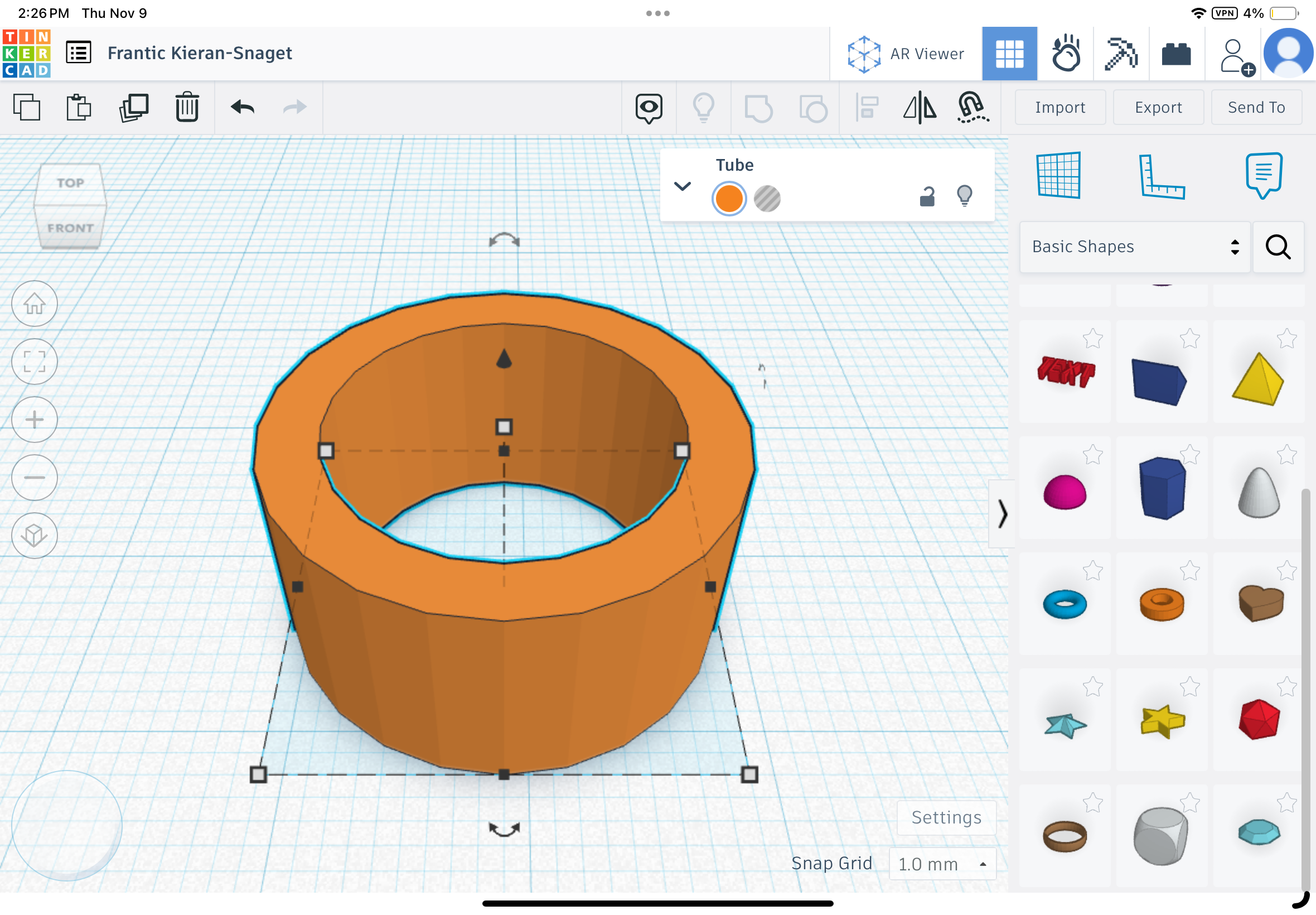Collapse the Tube inspector chevron
The width and height of the screenshot is (1316, 915).
[683, 186]
